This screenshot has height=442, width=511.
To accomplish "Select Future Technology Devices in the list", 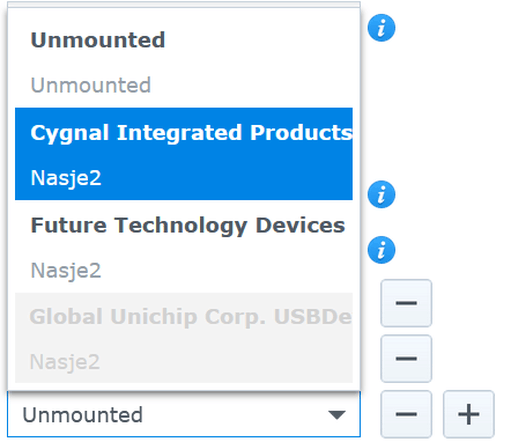I will tap(188, 225).
